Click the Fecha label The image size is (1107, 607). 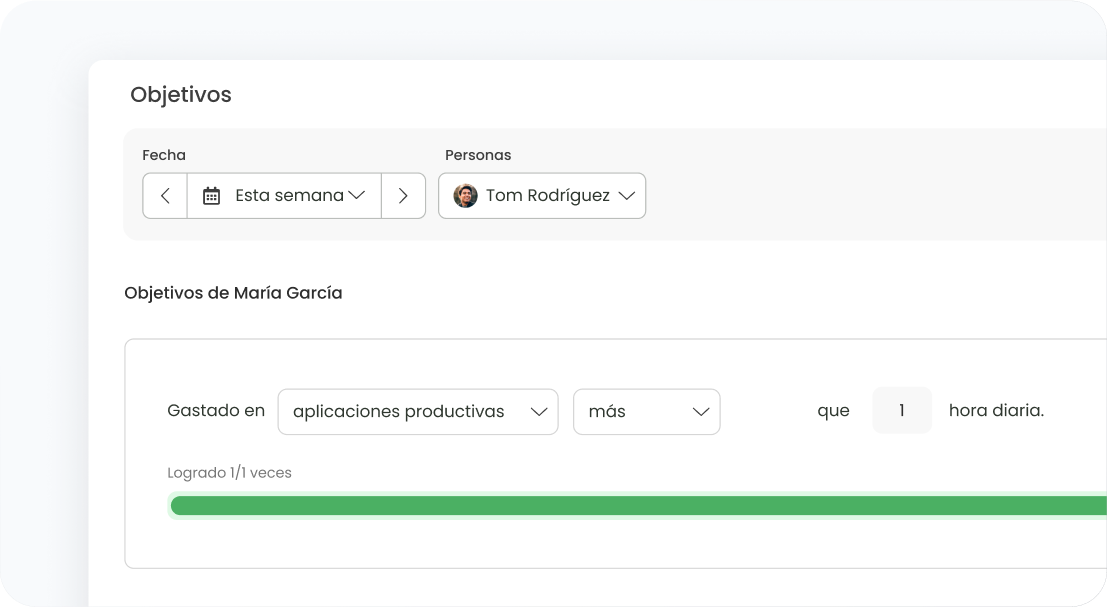coord(164,155)
